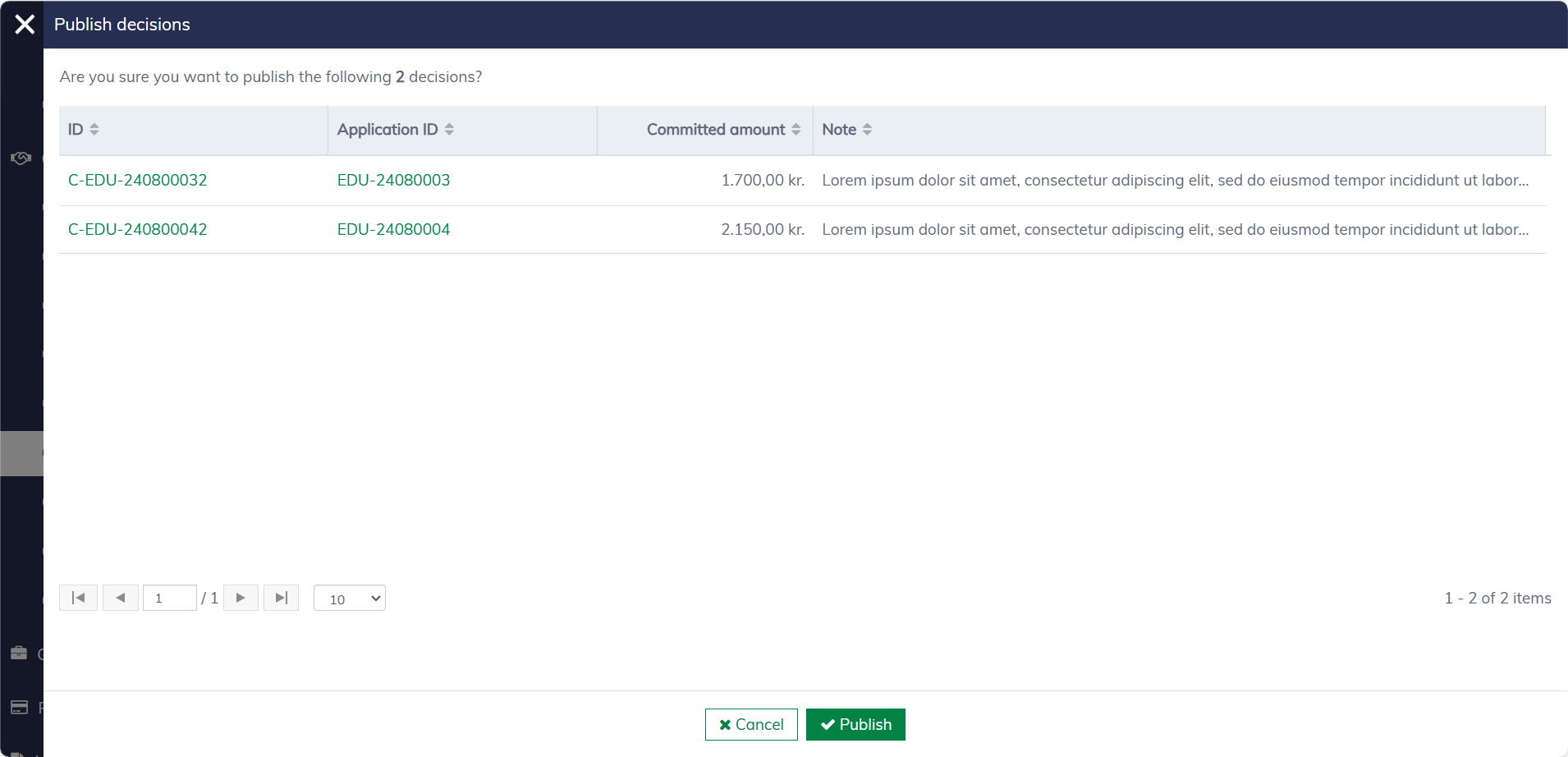This screenshot has height=757, width=1568.
Task: Go to first page of results
Action: (79, 598)
